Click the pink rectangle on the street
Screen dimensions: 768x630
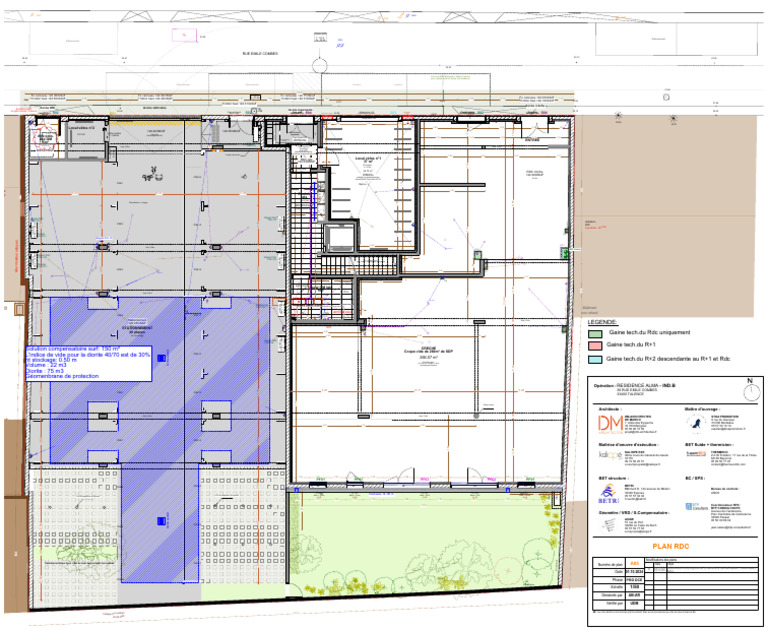tap(185, 35)
